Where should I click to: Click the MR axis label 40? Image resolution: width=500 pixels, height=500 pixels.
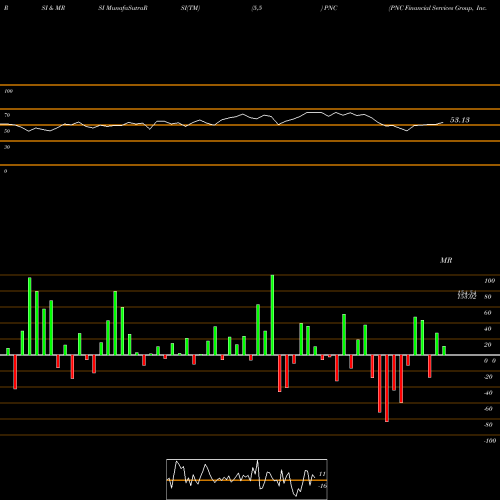click(487, 329)
